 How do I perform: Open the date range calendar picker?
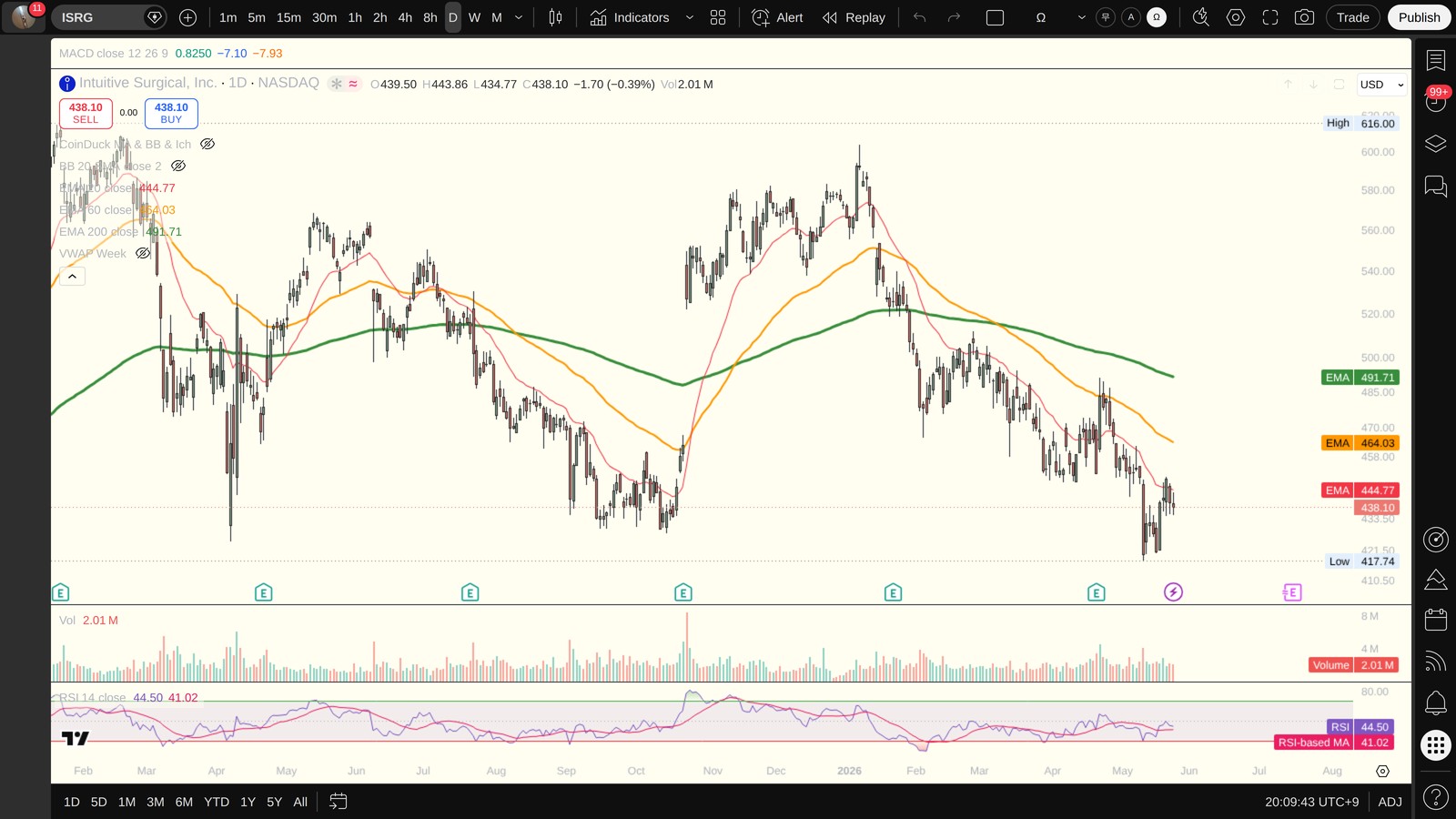338,802
